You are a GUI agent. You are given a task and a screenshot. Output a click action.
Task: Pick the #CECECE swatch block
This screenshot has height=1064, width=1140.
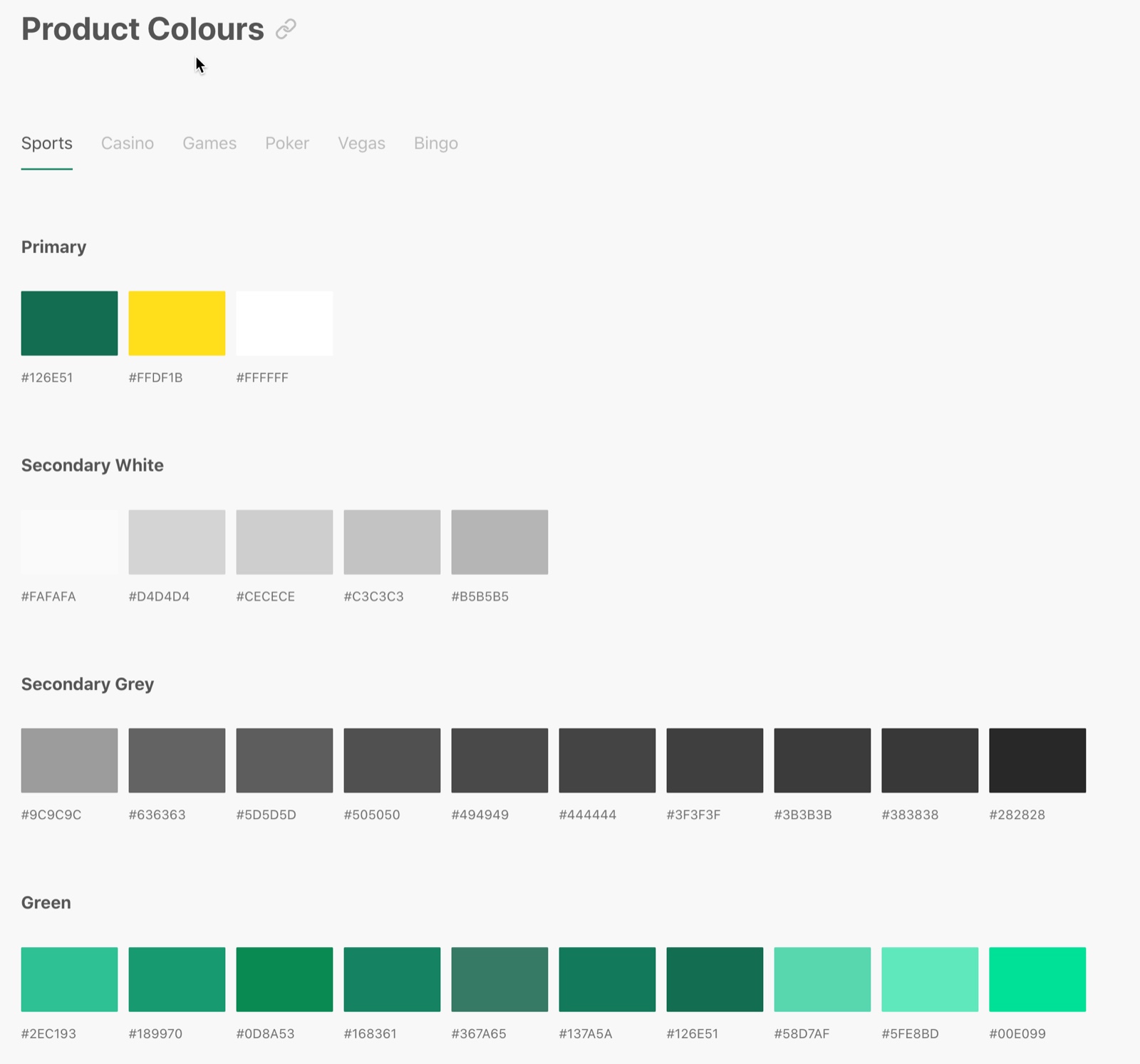pos(284,542)
